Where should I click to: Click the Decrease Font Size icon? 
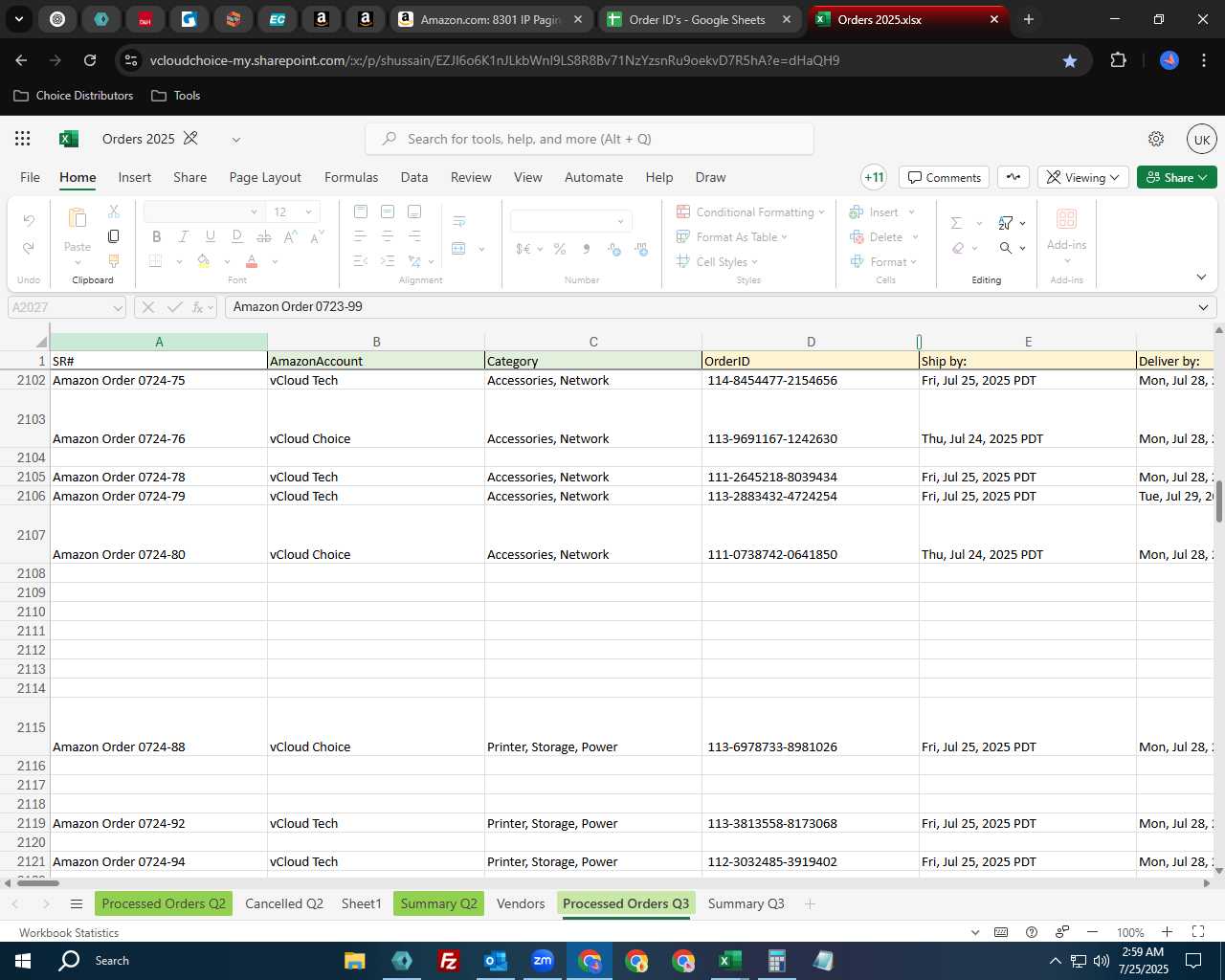click(318, 236)
